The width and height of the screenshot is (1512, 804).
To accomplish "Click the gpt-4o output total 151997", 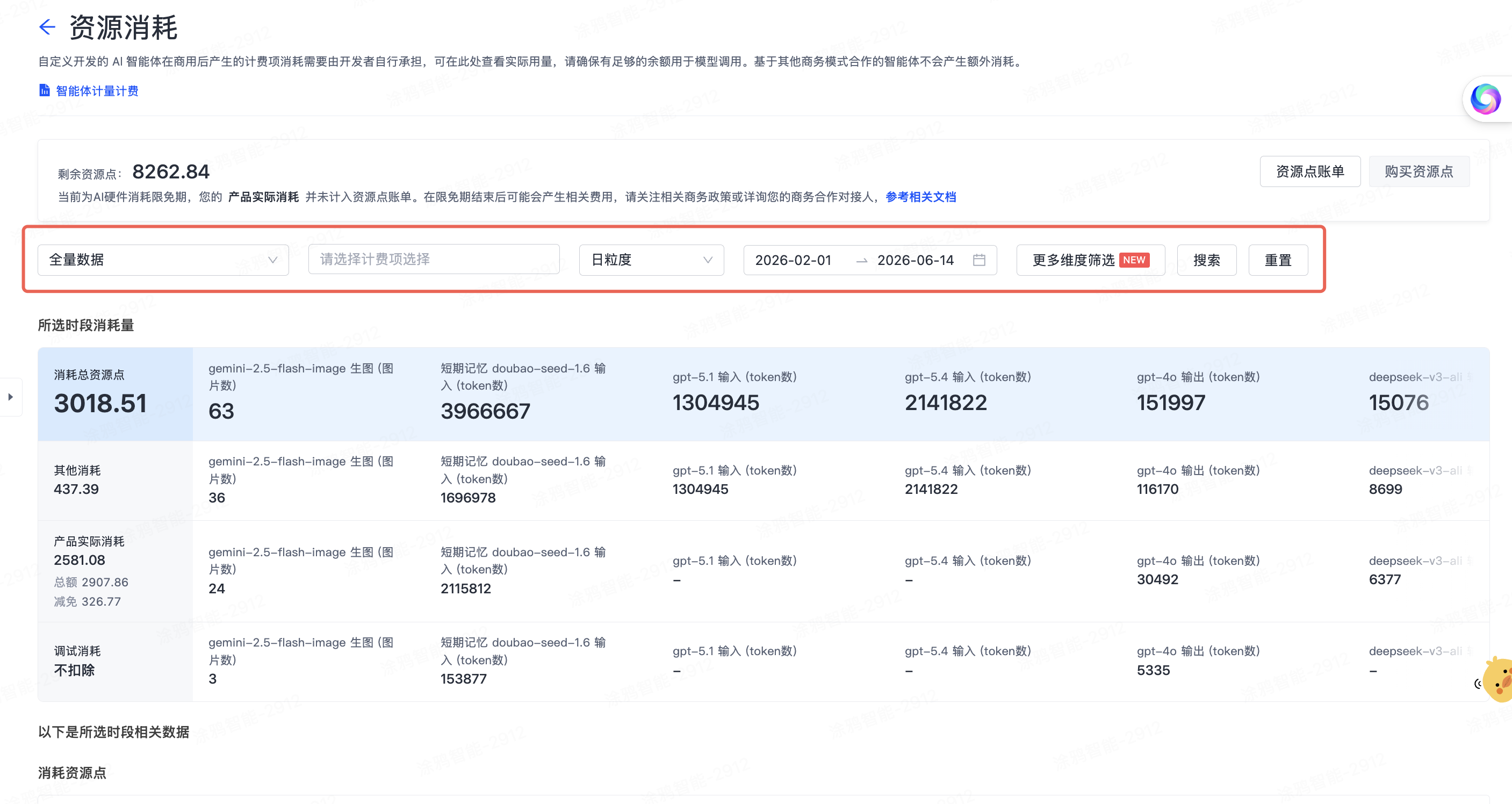I will (1171, 403).
